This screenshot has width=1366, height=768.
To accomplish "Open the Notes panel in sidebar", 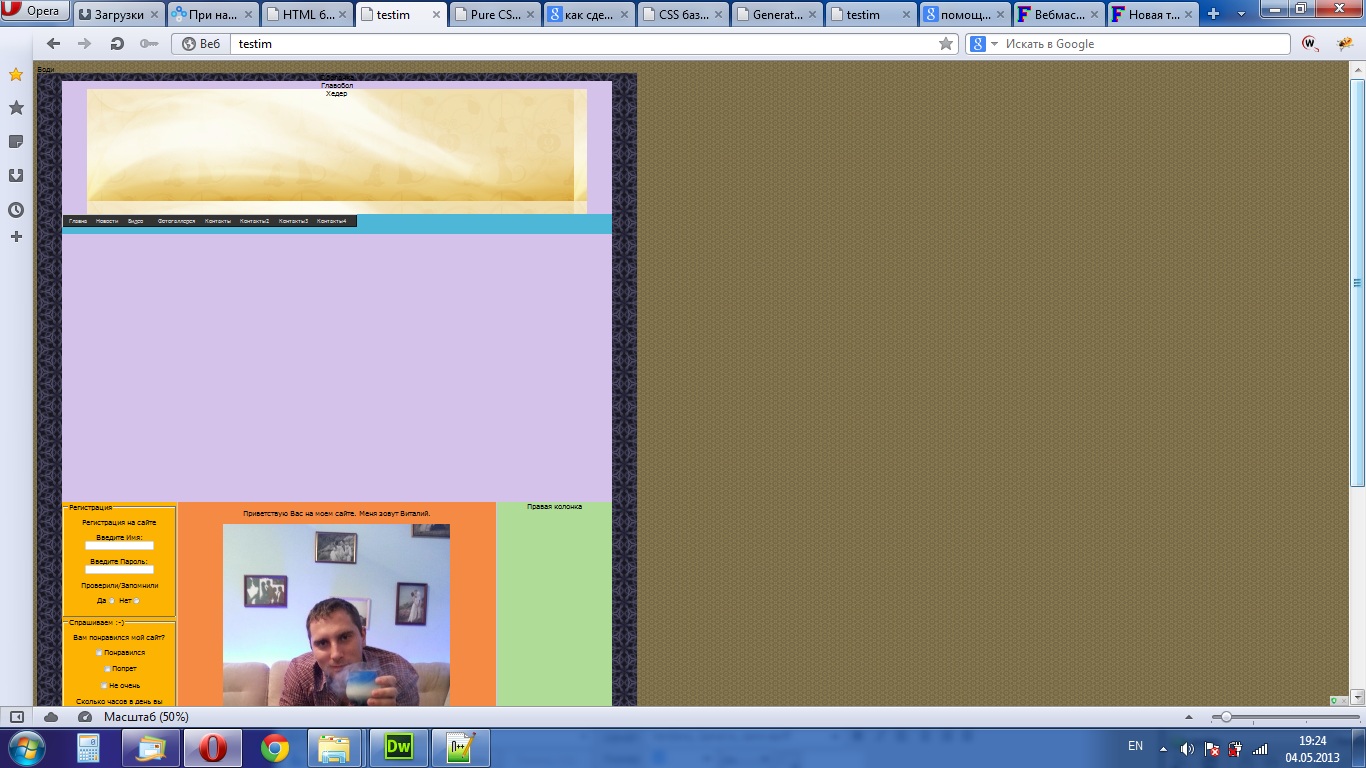I will (x=16, y=141).
